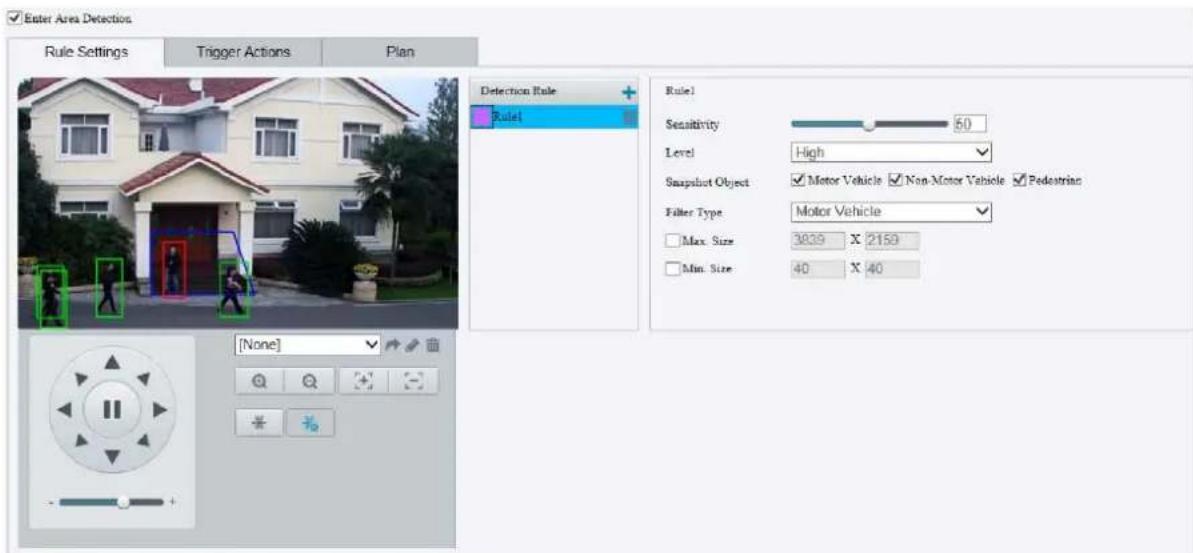
Task: Click the Min. Size height field
Action: pyautogui.click(x=890, y=269)
